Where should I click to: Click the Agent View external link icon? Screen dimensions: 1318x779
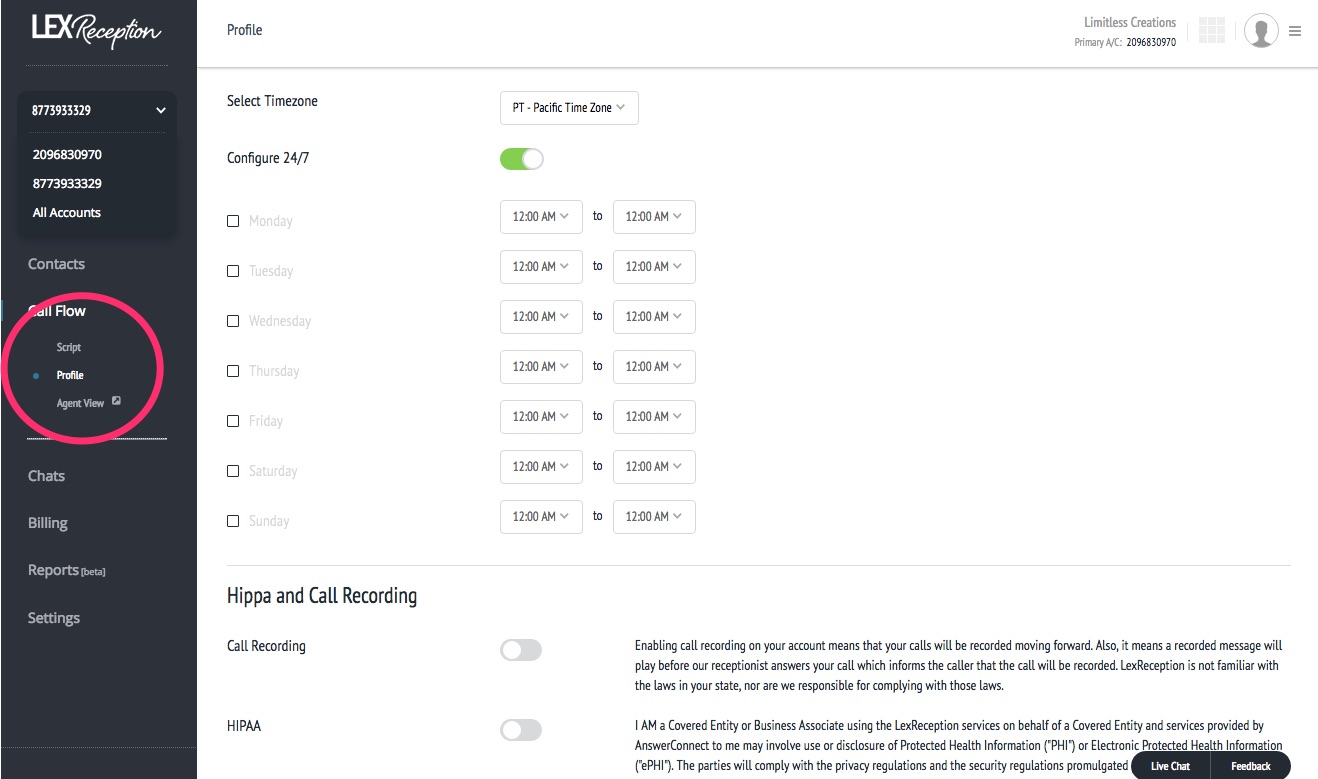point(116,402)
